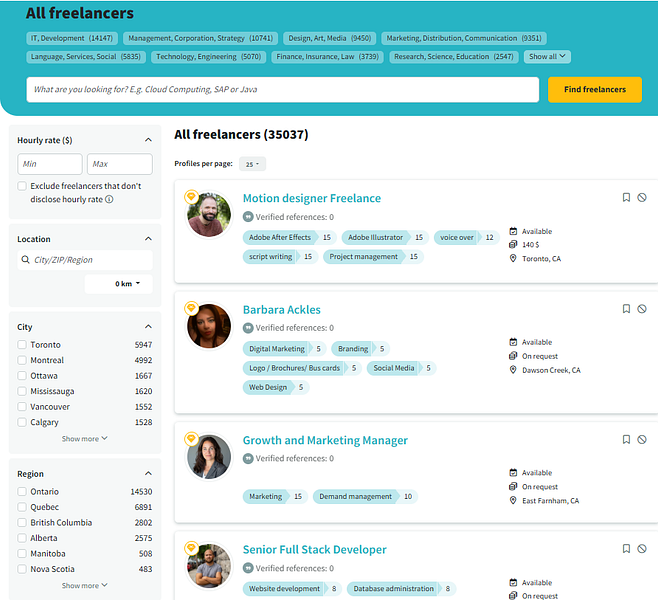Expand Show all categories
This screenshot has width=658, height=600.
[x=547, y=57]
